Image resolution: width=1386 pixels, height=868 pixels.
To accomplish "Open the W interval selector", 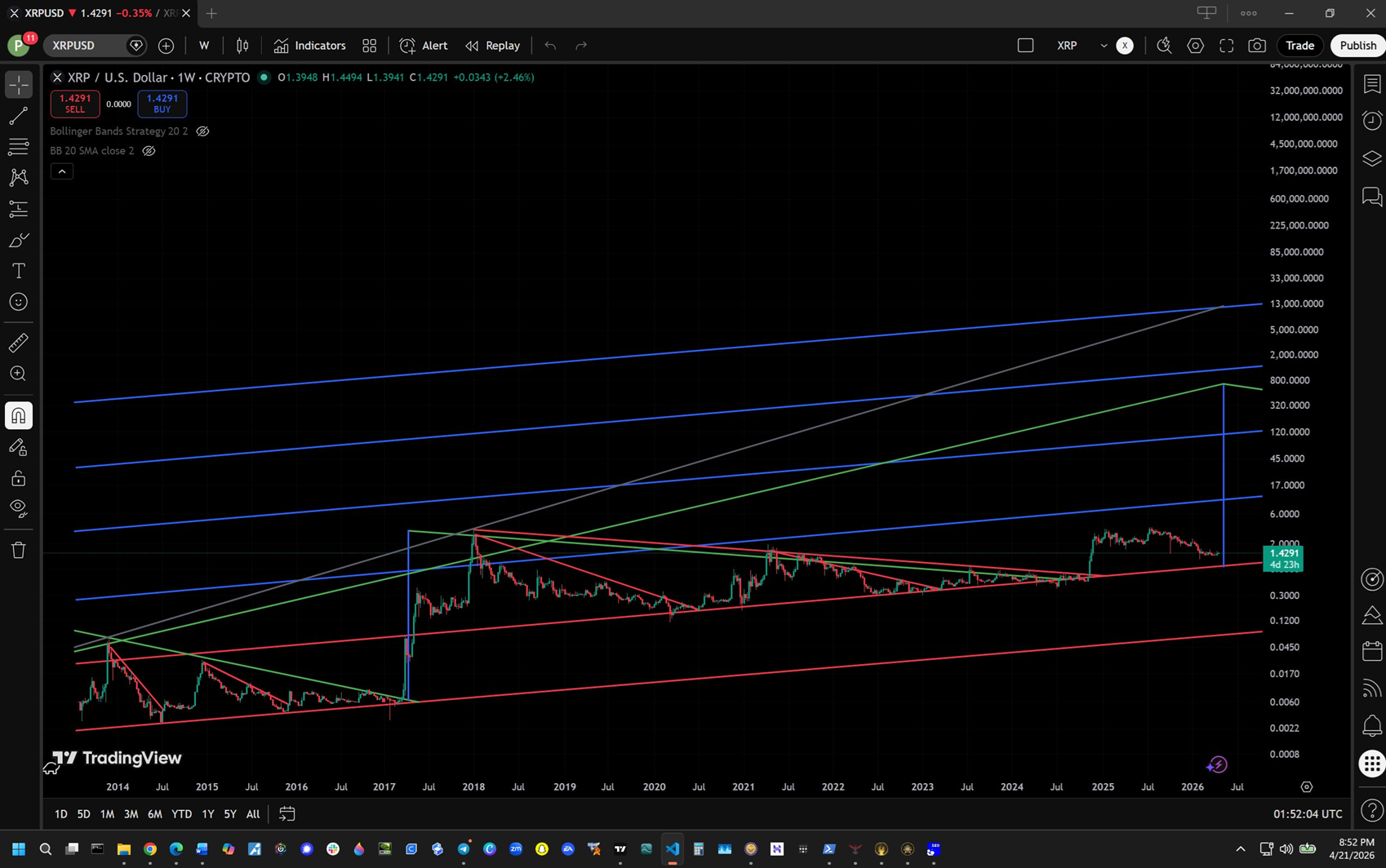I will (204, 46).
